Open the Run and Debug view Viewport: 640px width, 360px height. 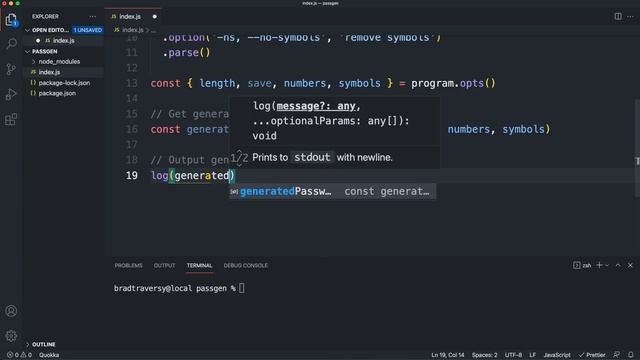pos(11,94)
